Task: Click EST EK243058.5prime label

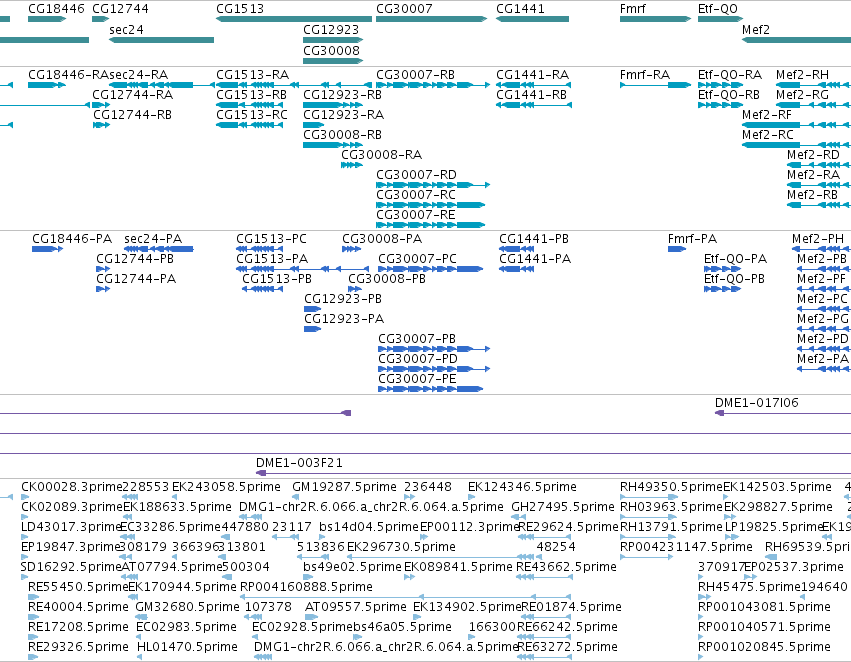Action: click(226, 487)
